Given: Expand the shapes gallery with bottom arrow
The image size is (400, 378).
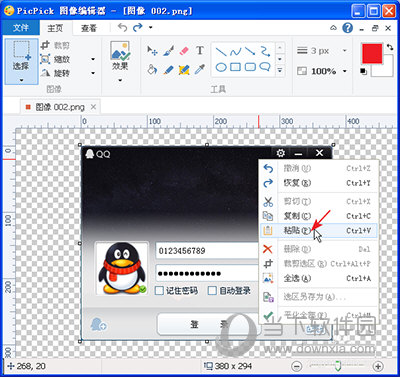Looking at the screenshot, I should (280, 70).
